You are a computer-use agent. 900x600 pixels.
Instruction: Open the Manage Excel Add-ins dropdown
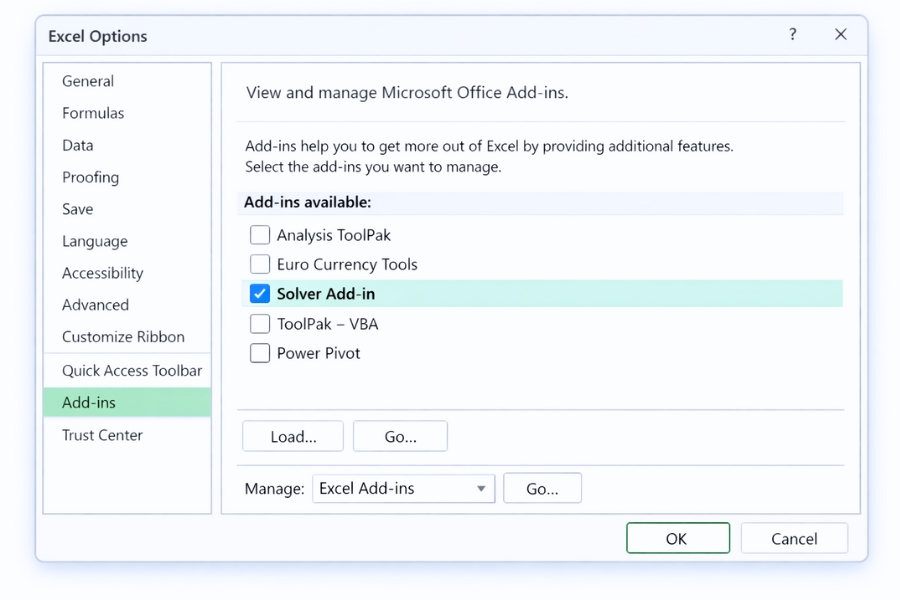pos(403,488)
